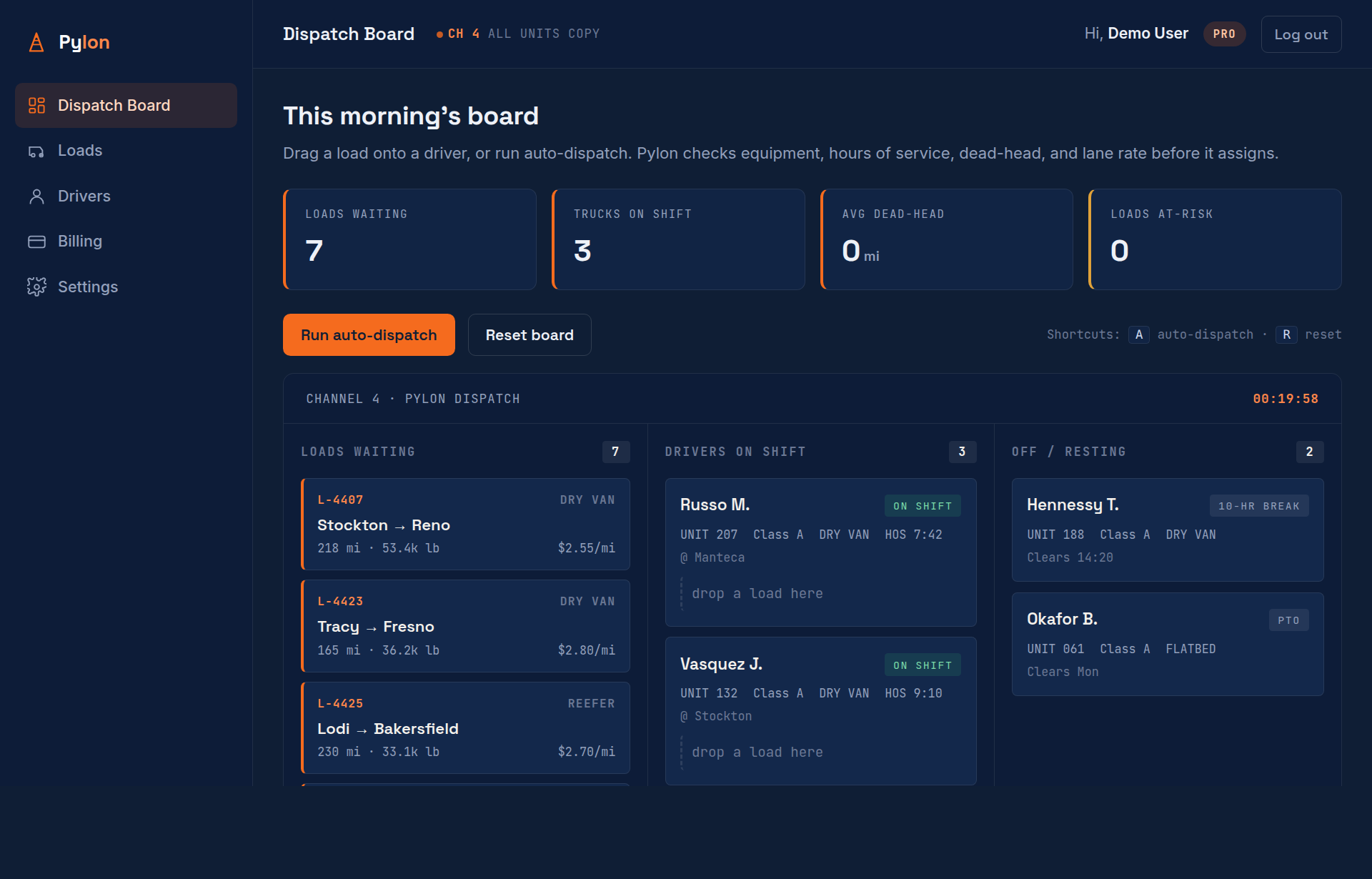Click the Loads truck icon in sidebar
1372x879 pixels.
pos(36,152)
